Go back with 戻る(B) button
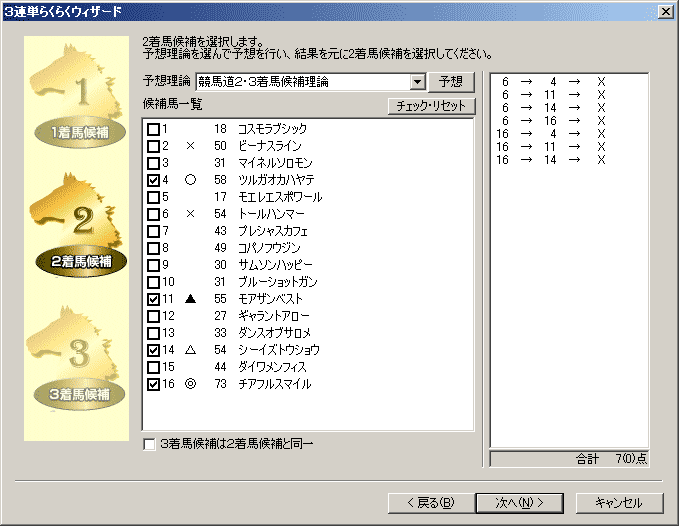The height and width of the screenshot is (526, 679). pos(429,502)
